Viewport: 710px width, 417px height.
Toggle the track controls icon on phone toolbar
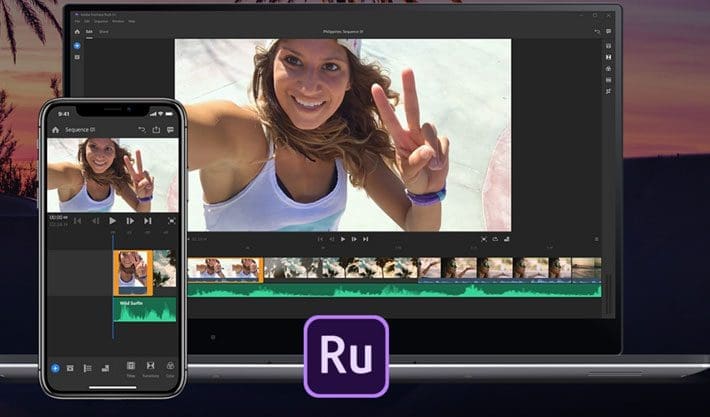click(87, 369)
